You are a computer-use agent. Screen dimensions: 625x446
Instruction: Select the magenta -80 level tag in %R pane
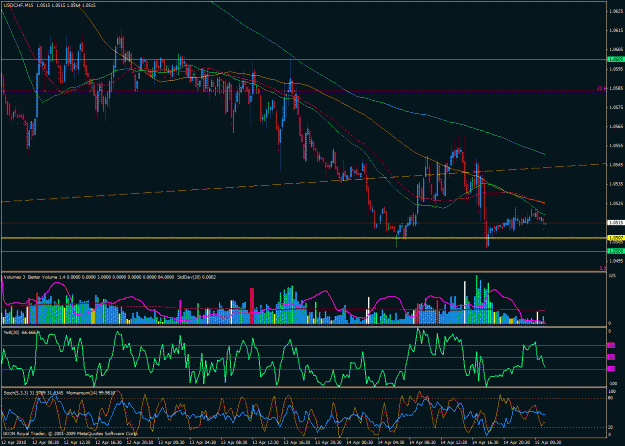[x=611, y=369]
